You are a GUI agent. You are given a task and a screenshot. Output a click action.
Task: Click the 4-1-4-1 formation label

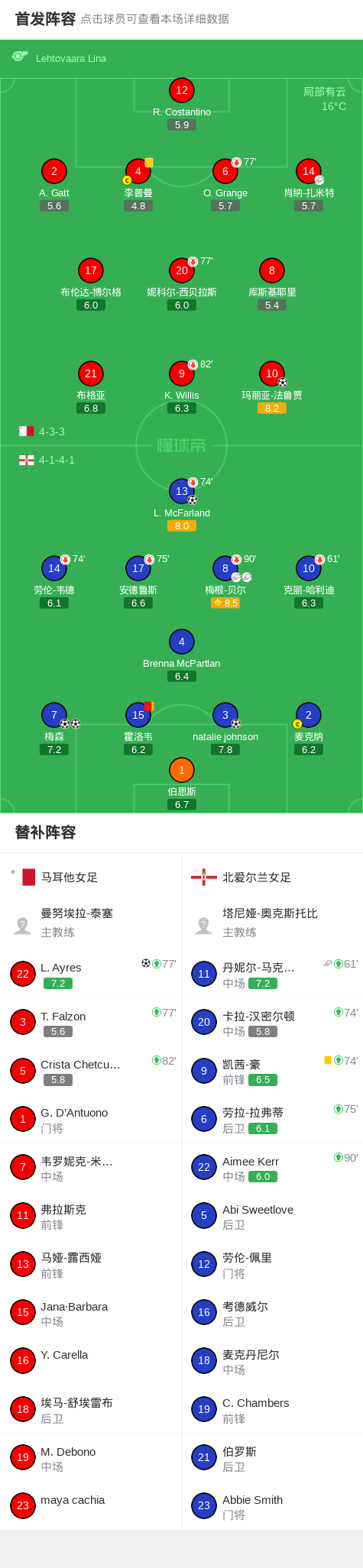pos(57,460)
